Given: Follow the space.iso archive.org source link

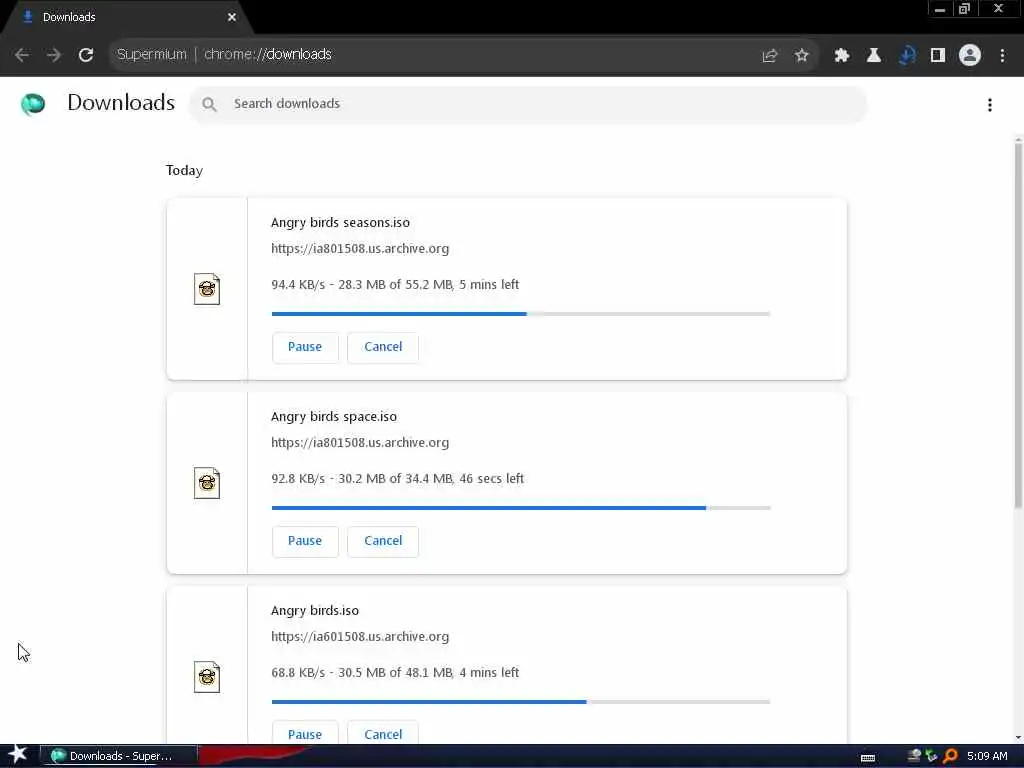Looking at the screenshot, I should pos(360,443).
